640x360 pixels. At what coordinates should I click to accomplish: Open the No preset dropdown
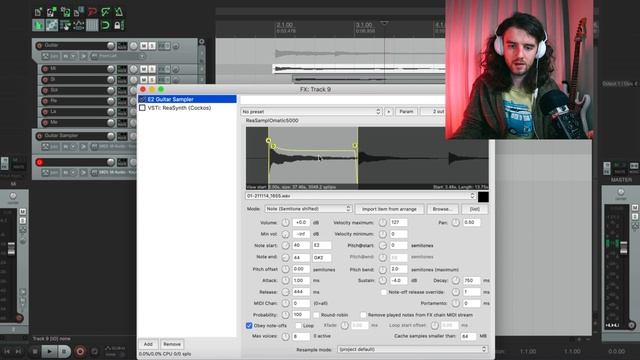[x=311, y=111]
